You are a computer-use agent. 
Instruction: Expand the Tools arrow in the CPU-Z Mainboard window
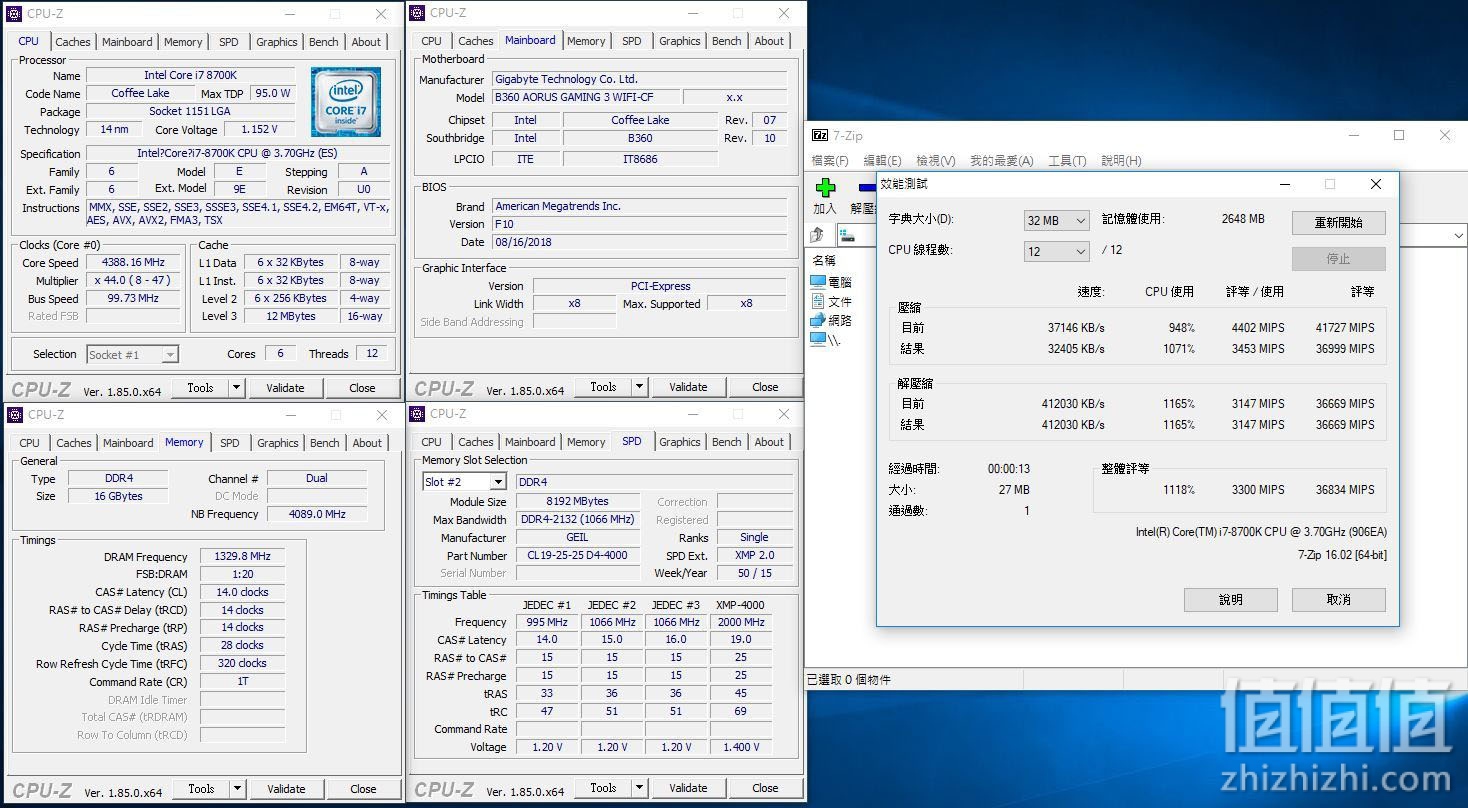(640, 387)
